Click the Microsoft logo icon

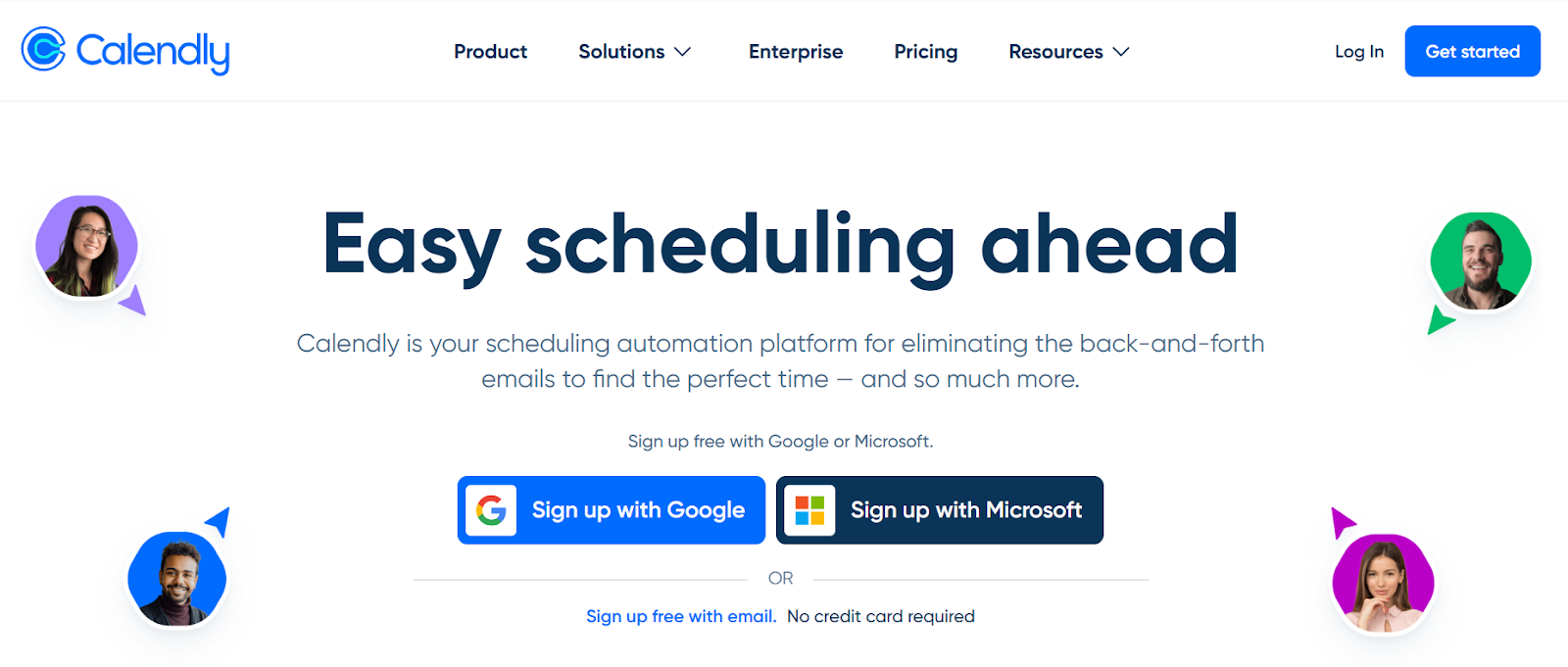(809, 510)
